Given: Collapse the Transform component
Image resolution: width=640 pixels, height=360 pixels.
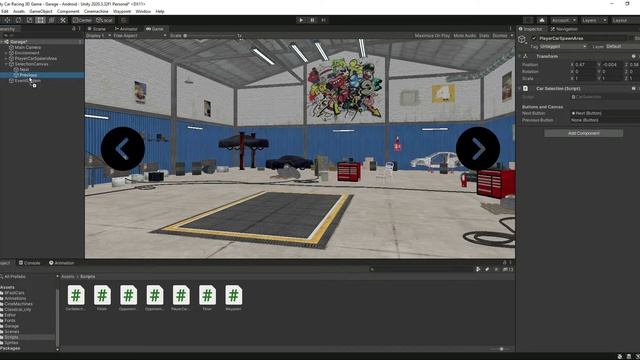Looking at the screenshot, I should pos(520,56).
